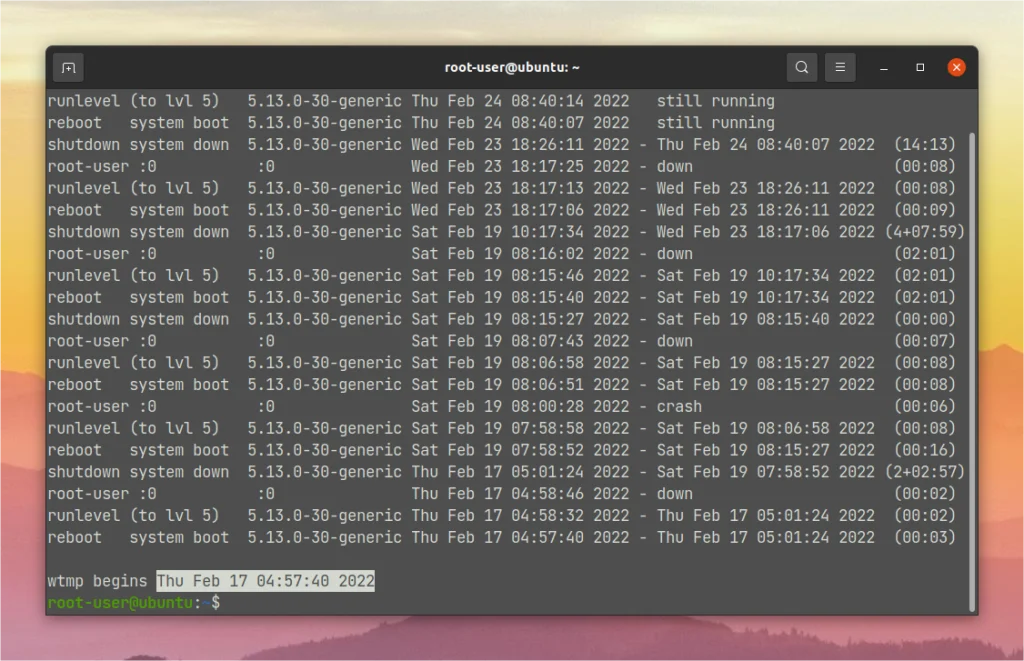The image size is (1024, 661).
Task: Maximize the terminal window
Action: click(919, 67)
